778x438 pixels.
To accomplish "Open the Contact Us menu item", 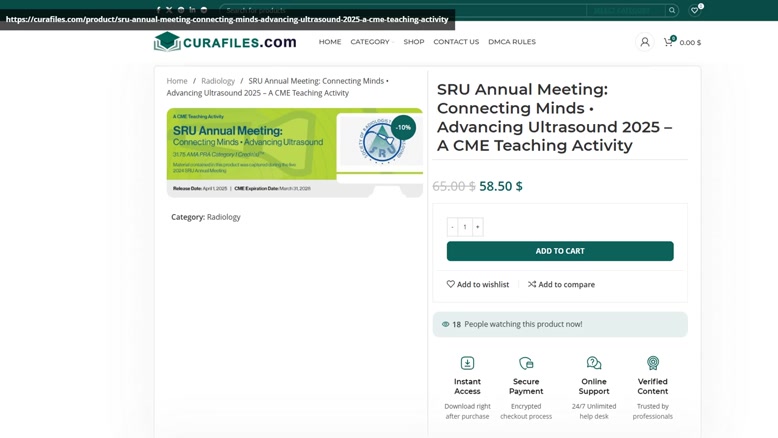I will pyautogui.click(x=456, y=42).
